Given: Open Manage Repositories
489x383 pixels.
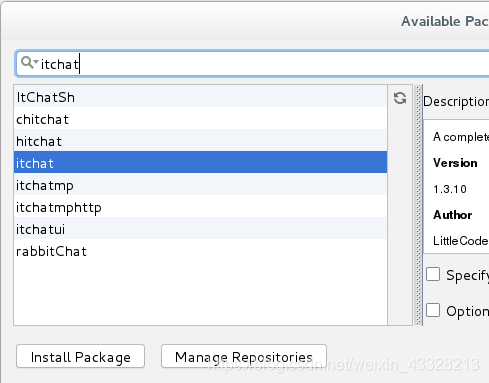Looking at the screenshot, I should point(244,356).
